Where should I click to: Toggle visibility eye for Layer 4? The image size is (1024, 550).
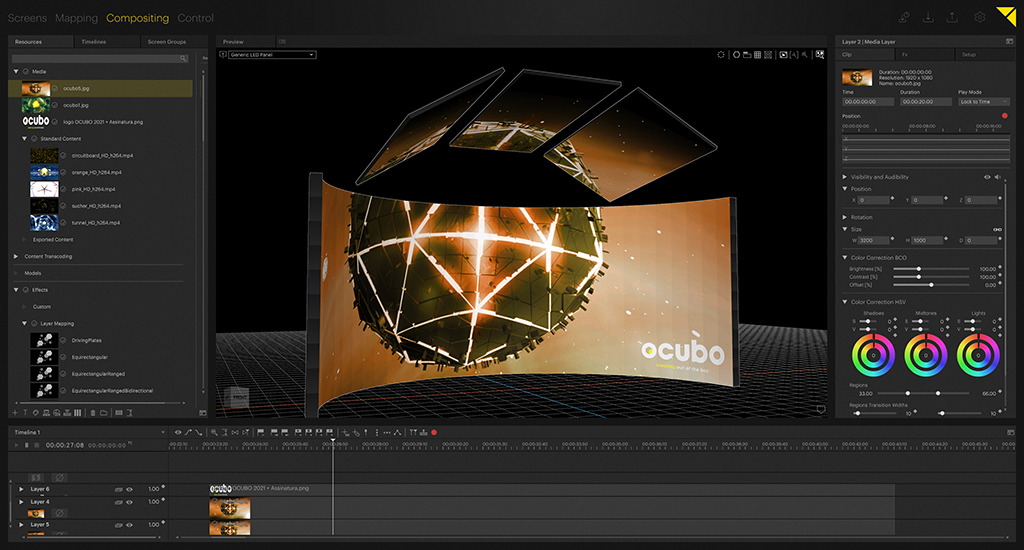pyautogui.click(x=129, y=502)
